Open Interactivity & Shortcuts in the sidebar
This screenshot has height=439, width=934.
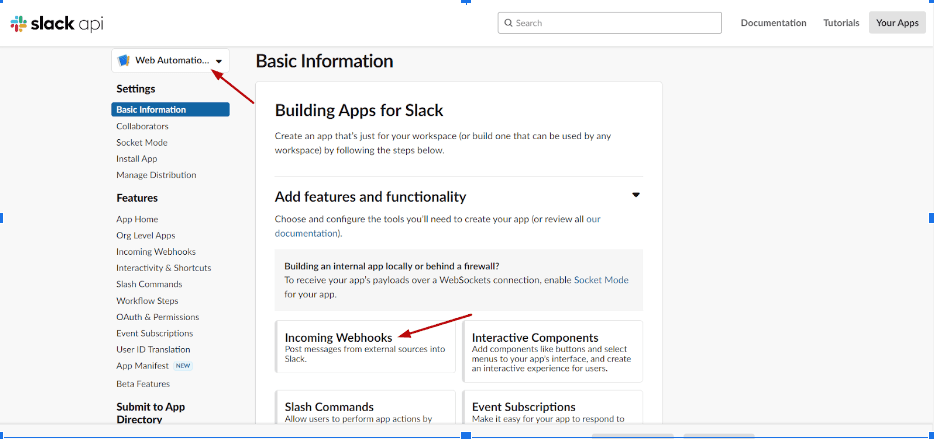[x=164, y=268]
